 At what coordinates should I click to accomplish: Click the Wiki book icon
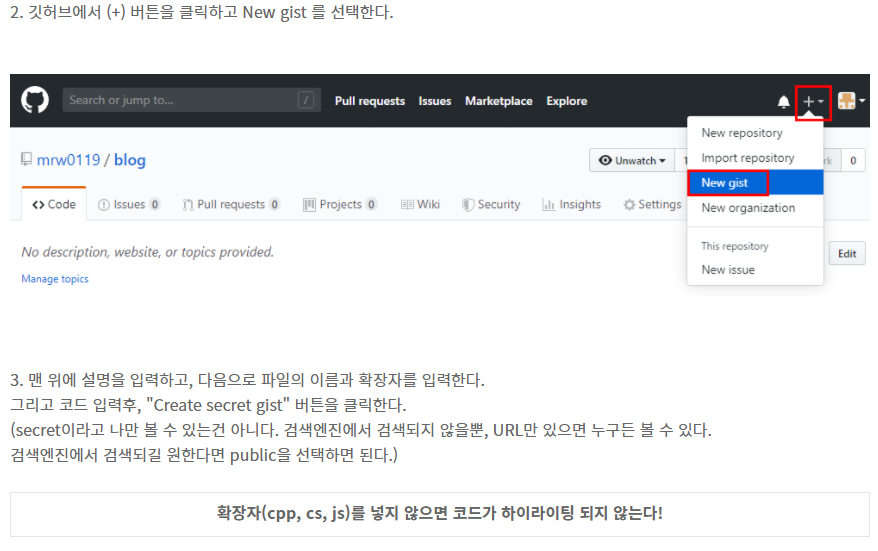(407, 205)
